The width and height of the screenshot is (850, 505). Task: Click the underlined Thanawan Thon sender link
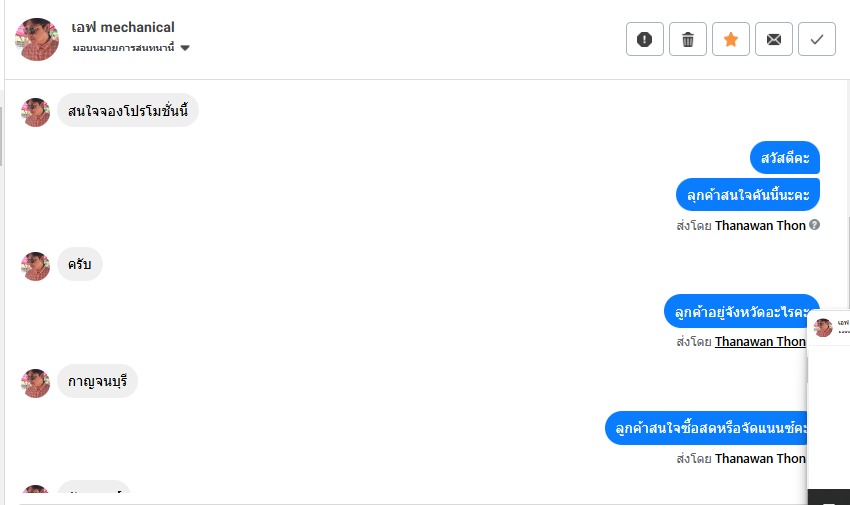coord(760,342)
